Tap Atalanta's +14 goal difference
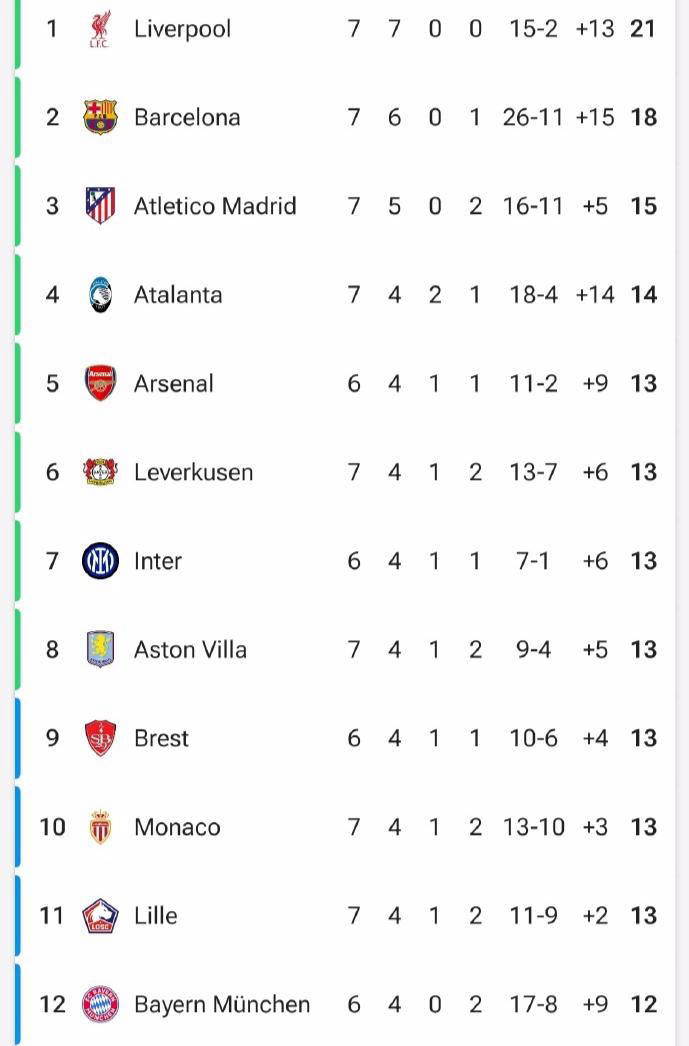Screen dimensions: 689x1046 pos(594,294)
